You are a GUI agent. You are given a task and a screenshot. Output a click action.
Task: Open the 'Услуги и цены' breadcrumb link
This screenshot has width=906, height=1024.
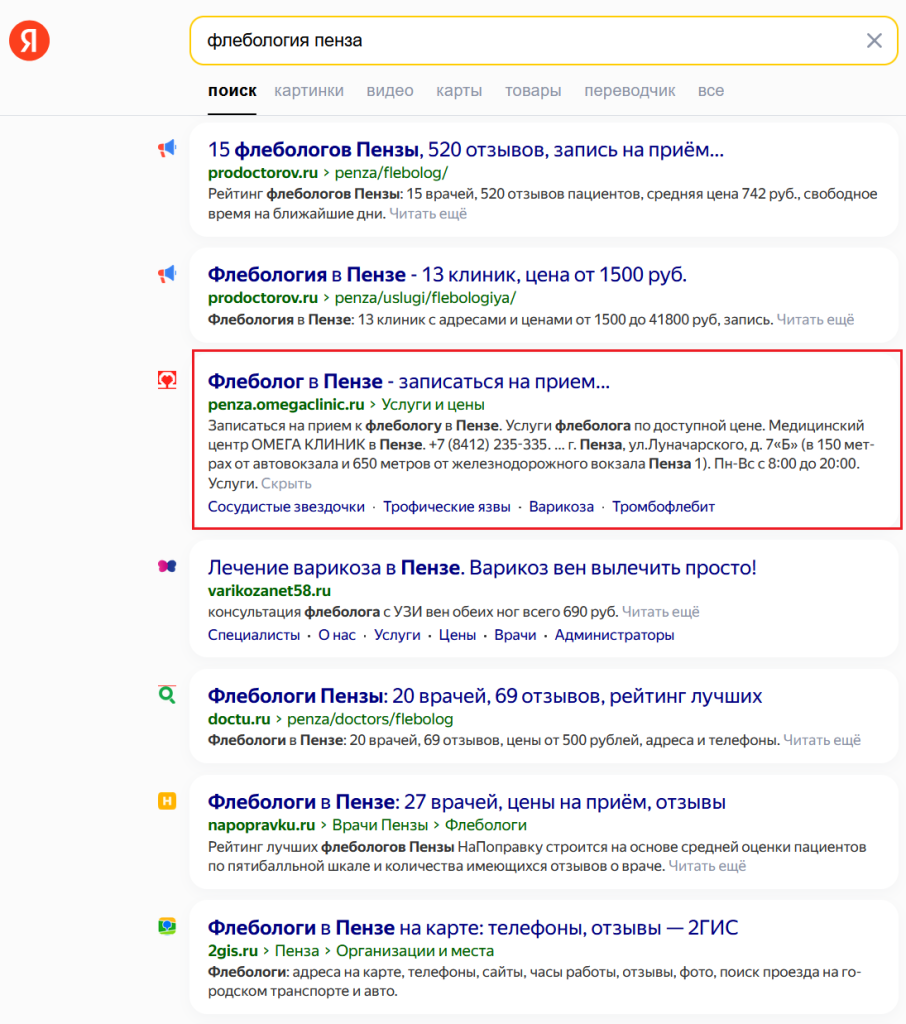pos(433,405)
